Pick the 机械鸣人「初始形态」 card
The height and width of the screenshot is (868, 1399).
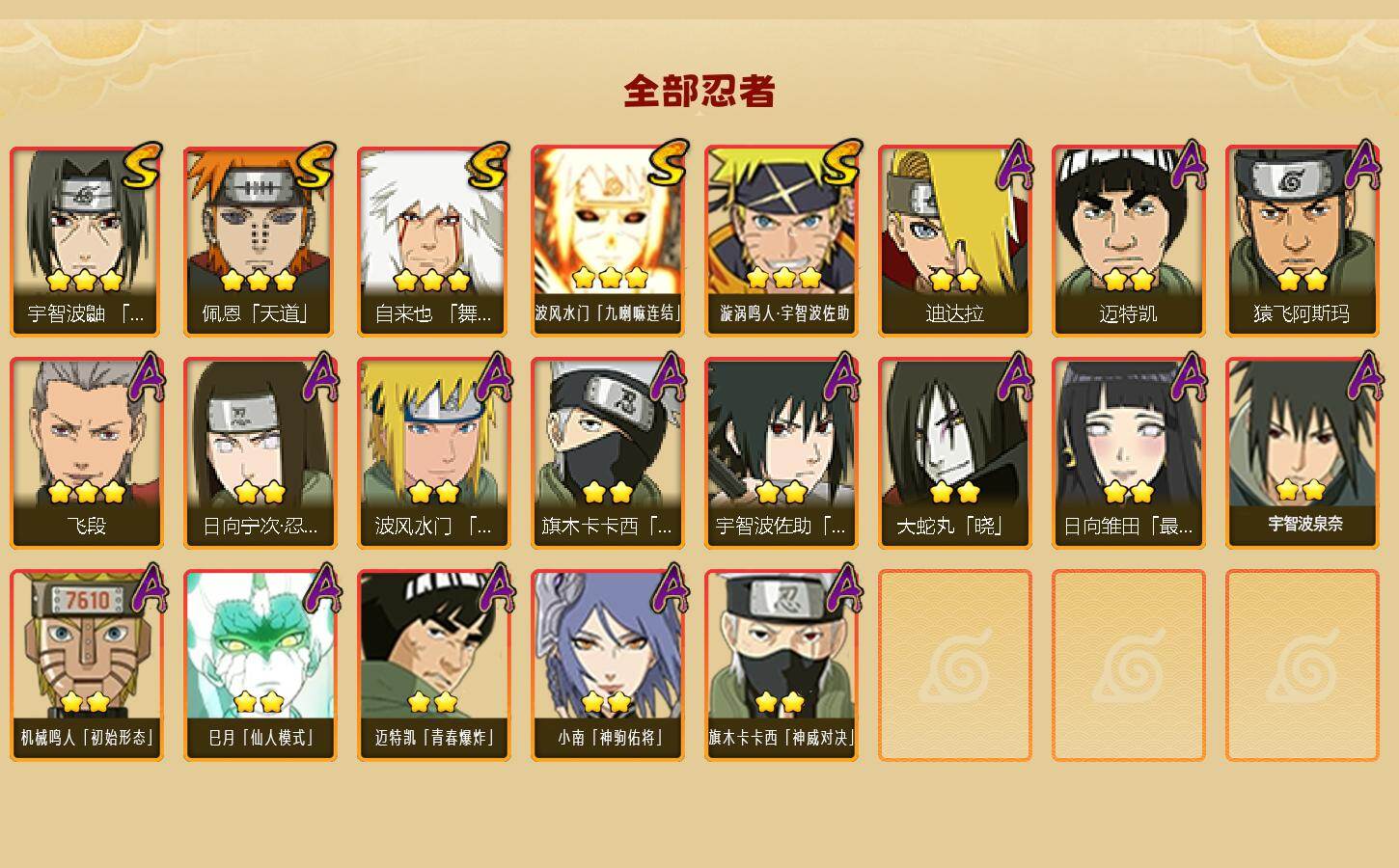coord(86,665)
